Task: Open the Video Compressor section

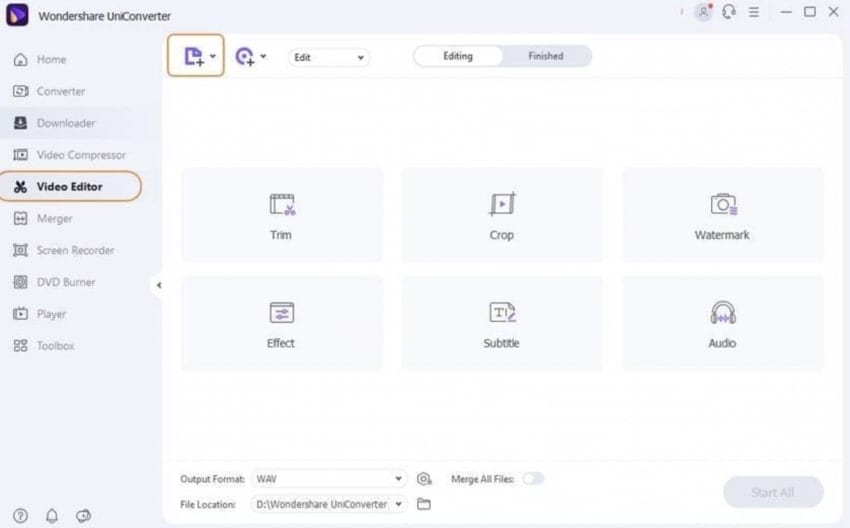Action: [69, 155]
